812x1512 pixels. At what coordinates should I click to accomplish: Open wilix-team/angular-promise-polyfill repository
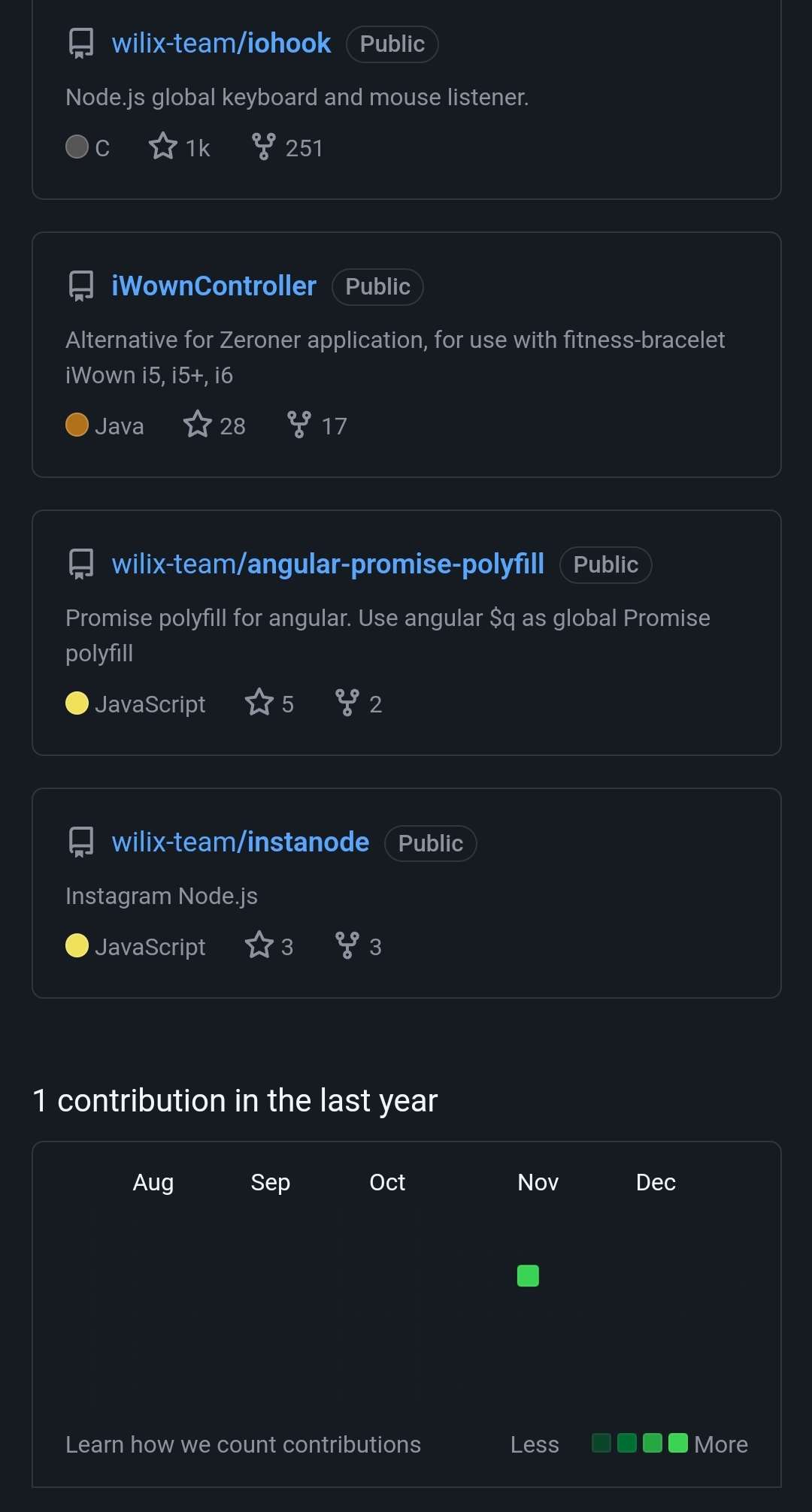coord(328,564)
